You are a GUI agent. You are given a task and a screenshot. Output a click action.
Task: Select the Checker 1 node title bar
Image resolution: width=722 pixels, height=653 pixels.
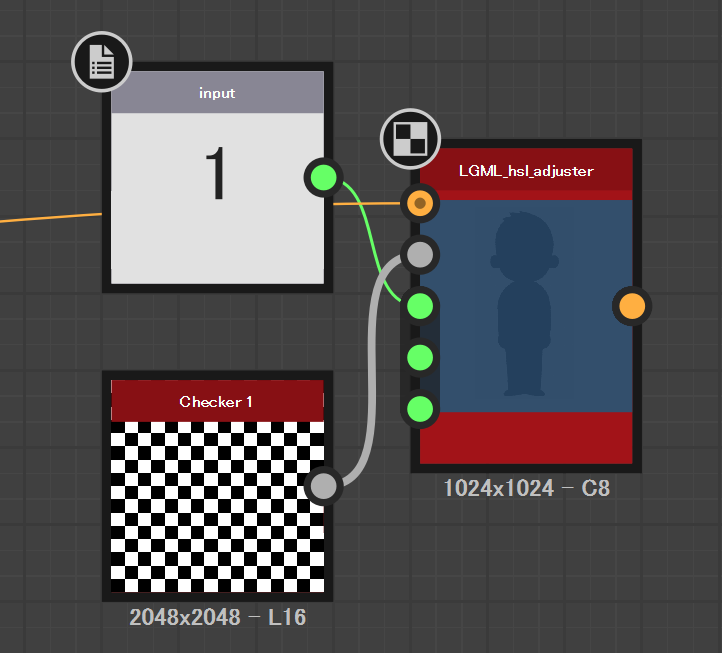pyautogui.click(x=217, y=401)
